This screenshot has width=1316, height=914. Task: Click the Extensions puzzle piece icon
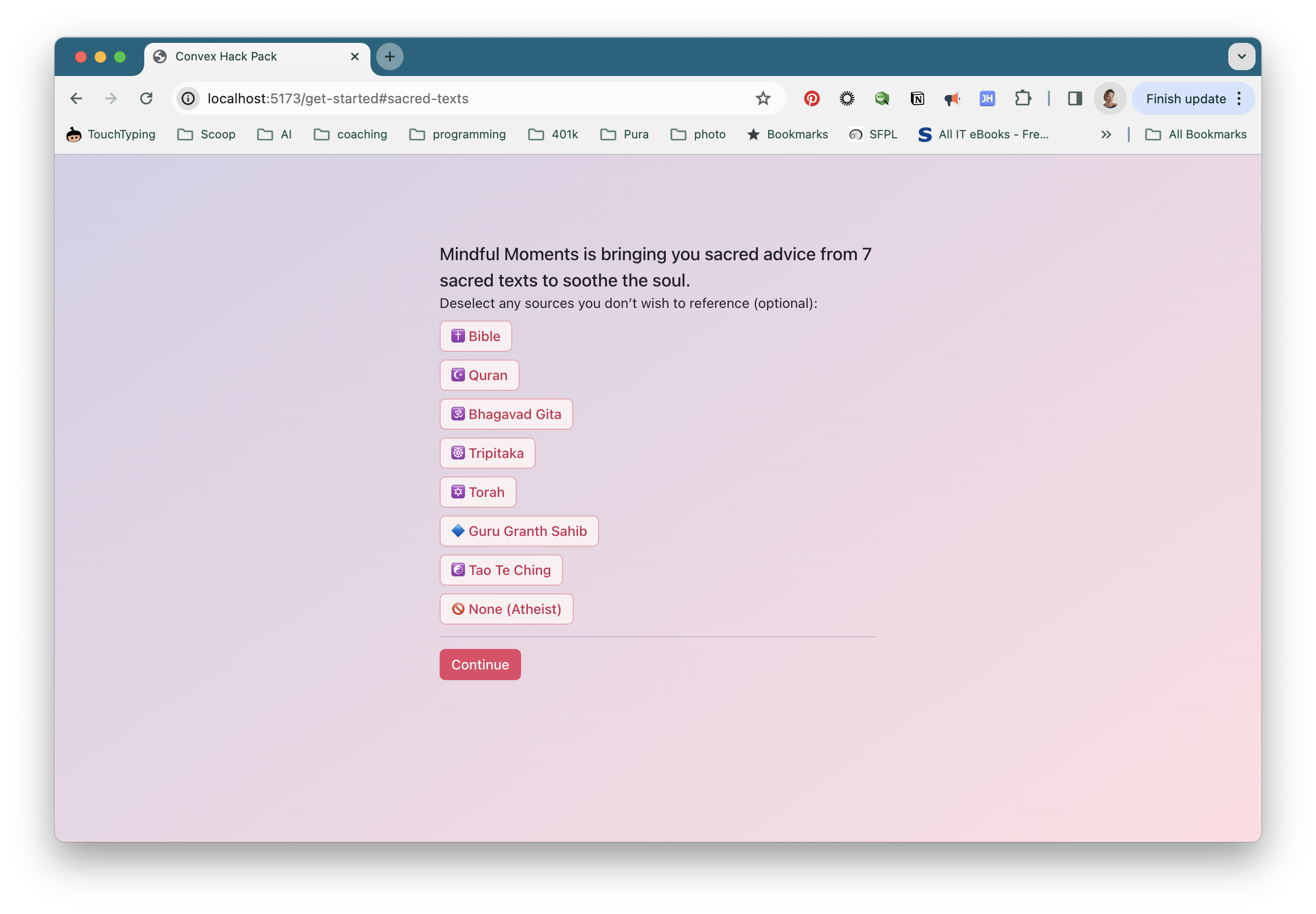tap(1023, 98)
